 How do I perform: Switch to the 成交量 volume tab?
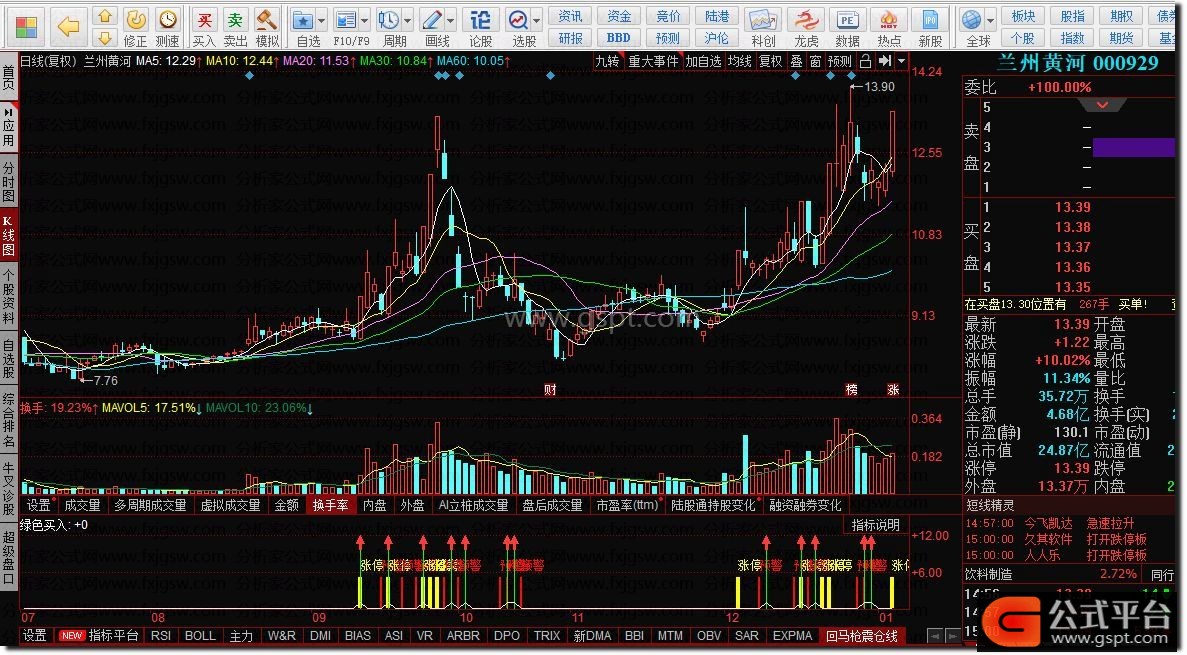point(82,505)
